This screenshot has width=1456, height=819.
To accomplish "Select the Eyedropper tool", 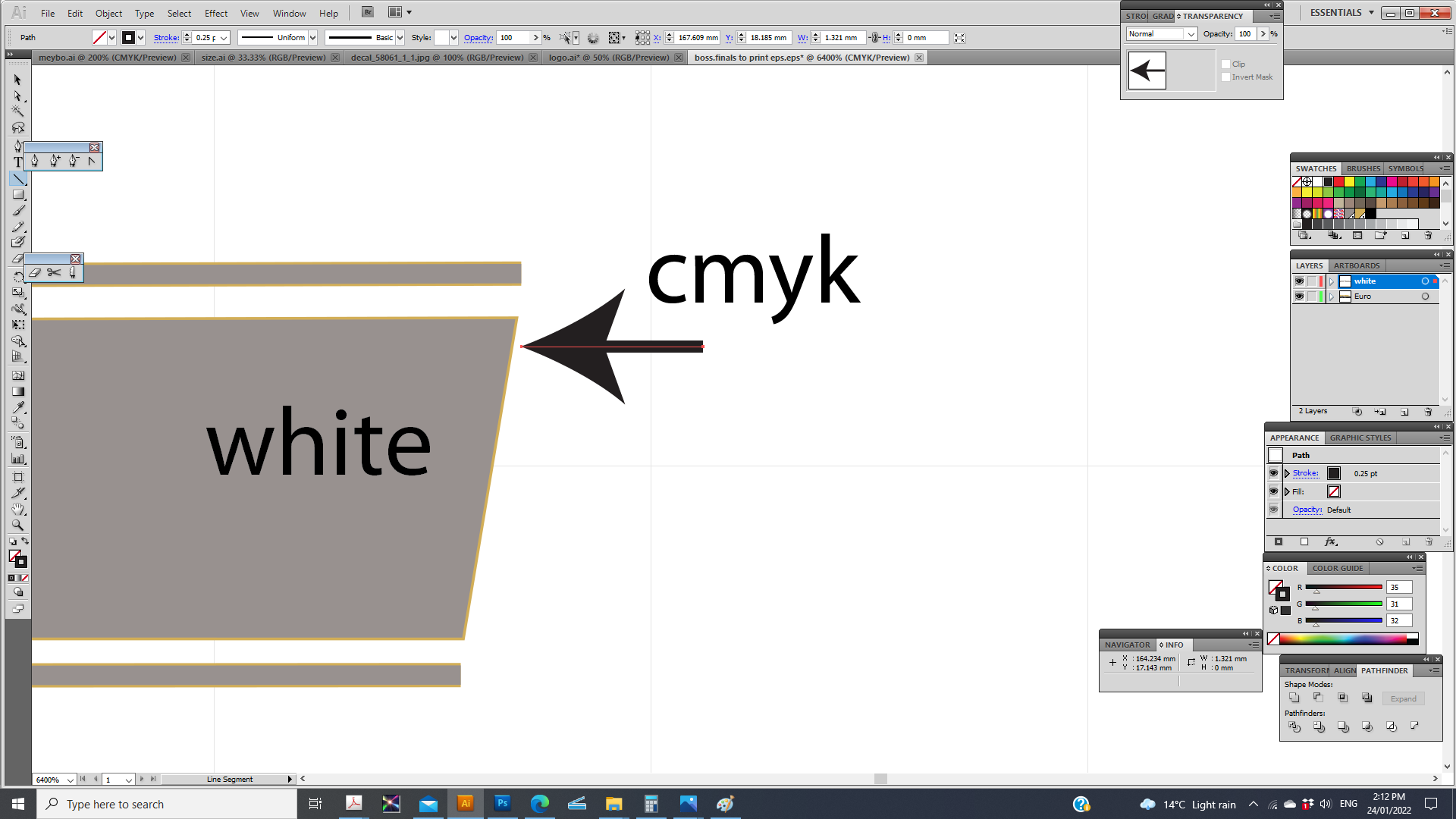I will click(18, 408).
